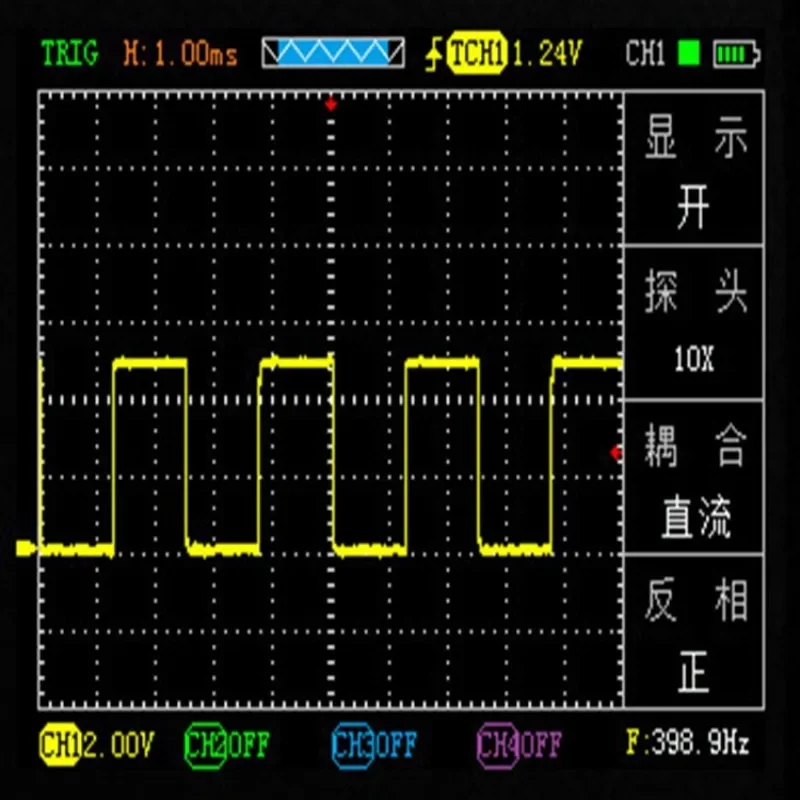Click the blue waveform memory position bar
Screen dimensions: 800x800
tap(333, 52)
